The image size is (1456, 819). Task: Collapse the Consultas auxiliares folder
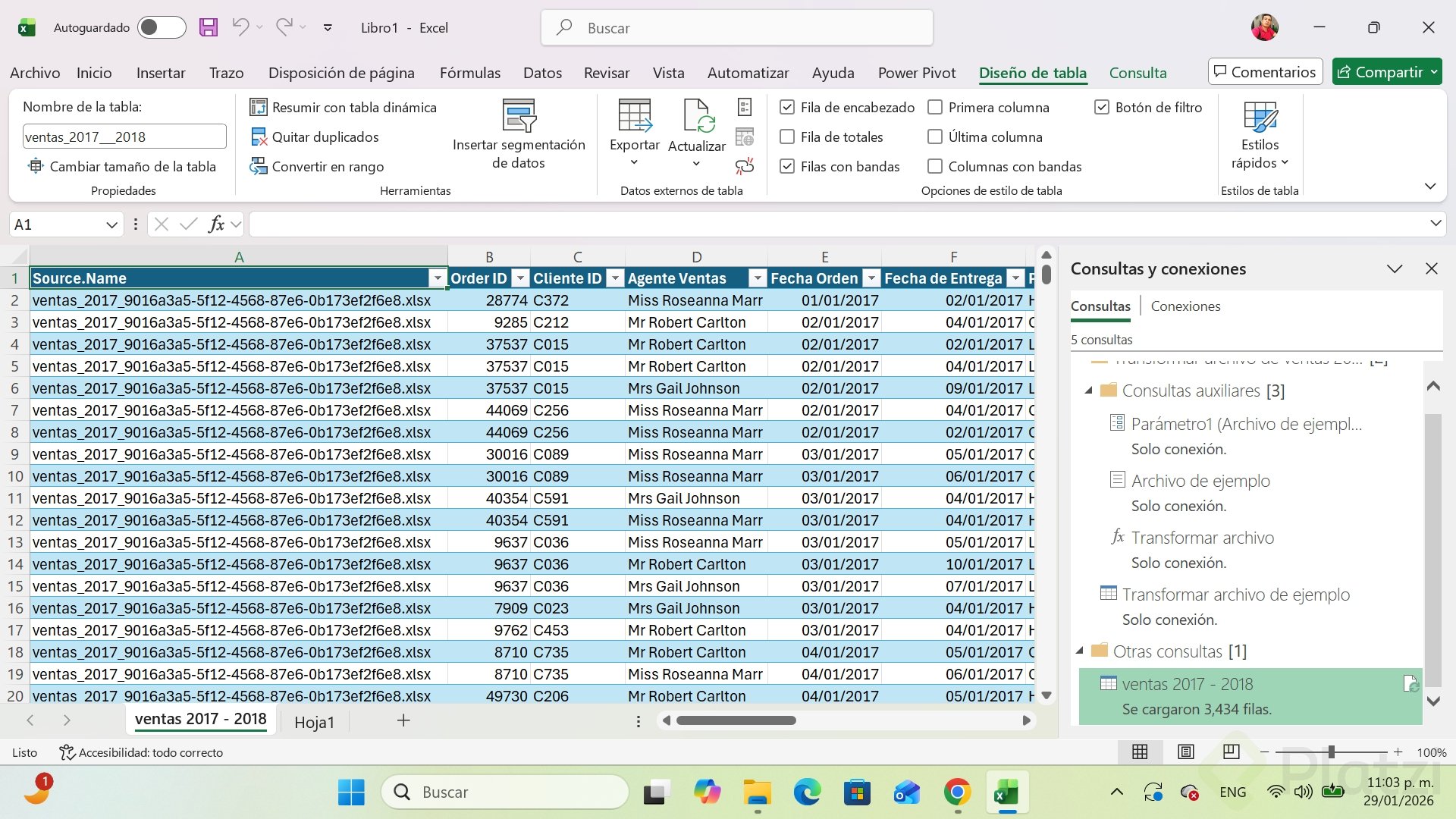point(1088,391)
